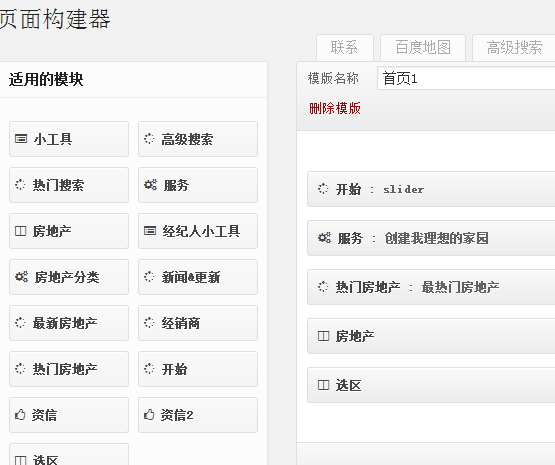Click the 资信 thumbs-up icon

coord(20,415)
